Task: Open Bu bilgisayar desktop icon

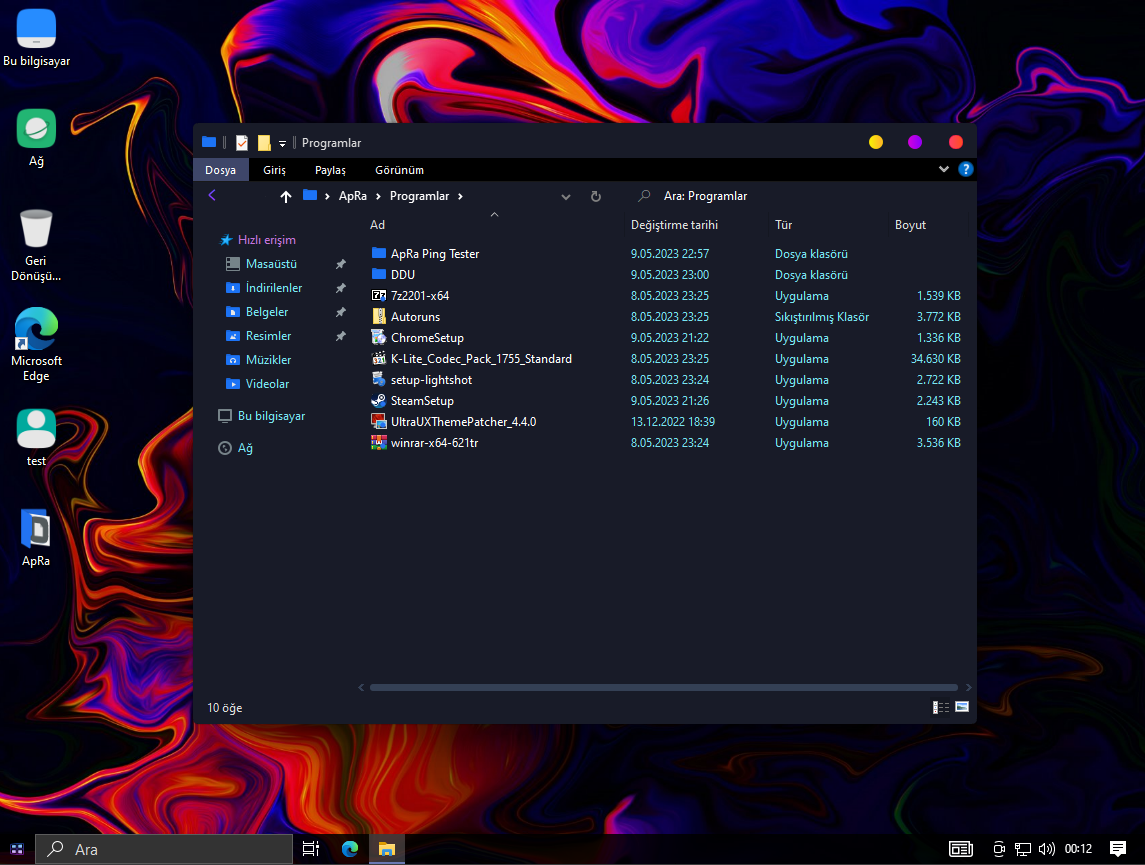Action: [36, 38]
